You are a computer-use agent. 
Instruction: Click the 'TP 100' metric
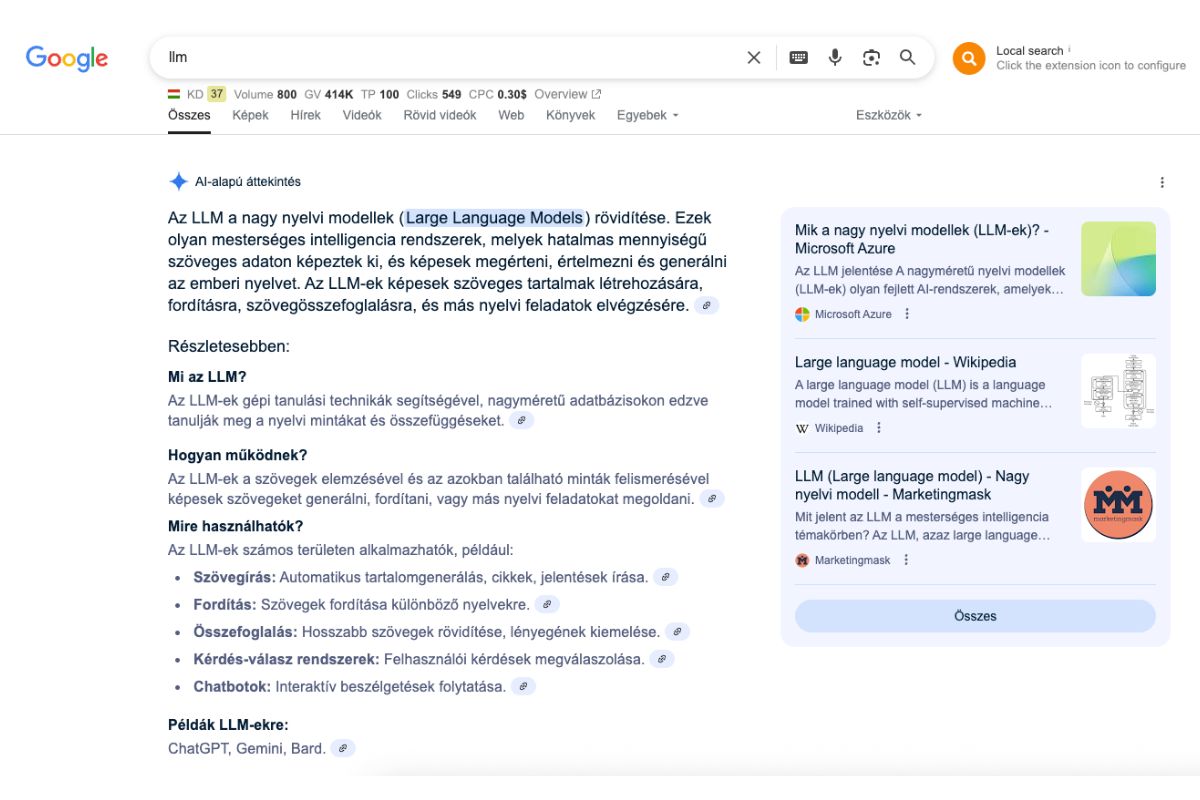[380, 94]
